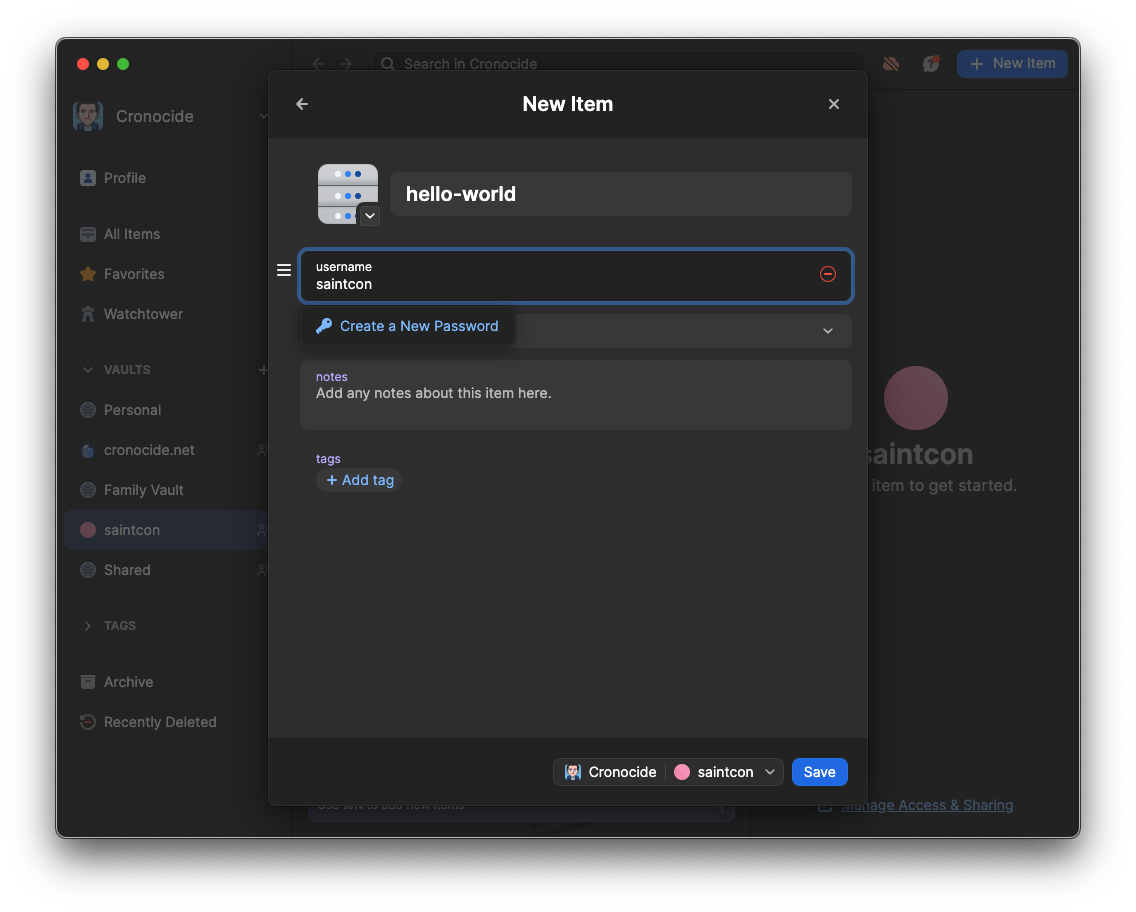Viewport: 1136px width, 912px height.
Task: Click the Favorites star icon
Action: [x=88, y=274]
